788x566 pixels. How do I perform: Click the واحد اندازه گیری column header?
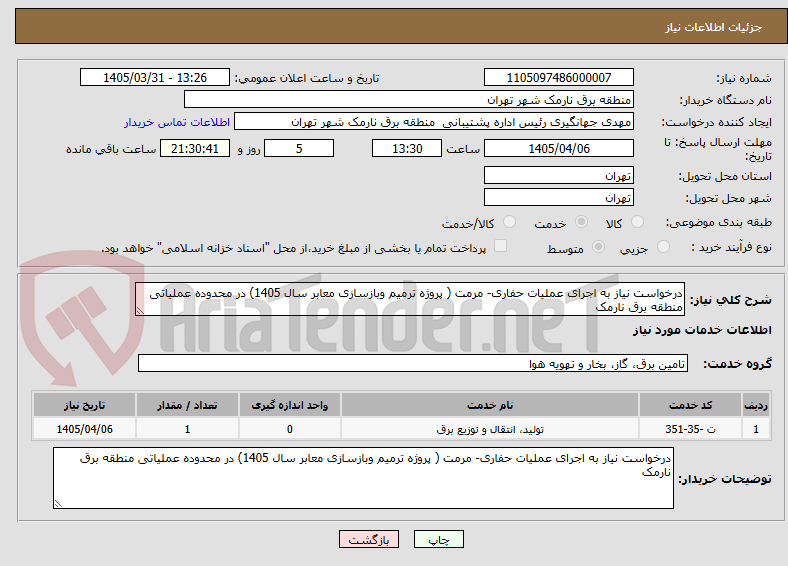tap(290, 405)
